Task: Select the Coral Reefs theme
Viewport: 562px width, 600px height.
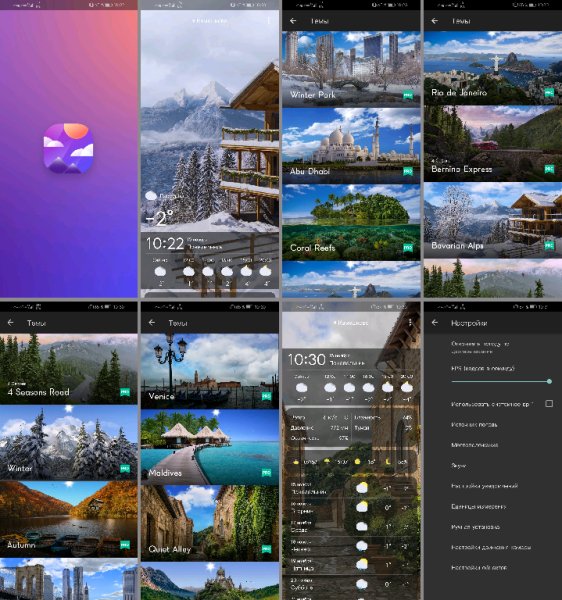Action: 351,222
